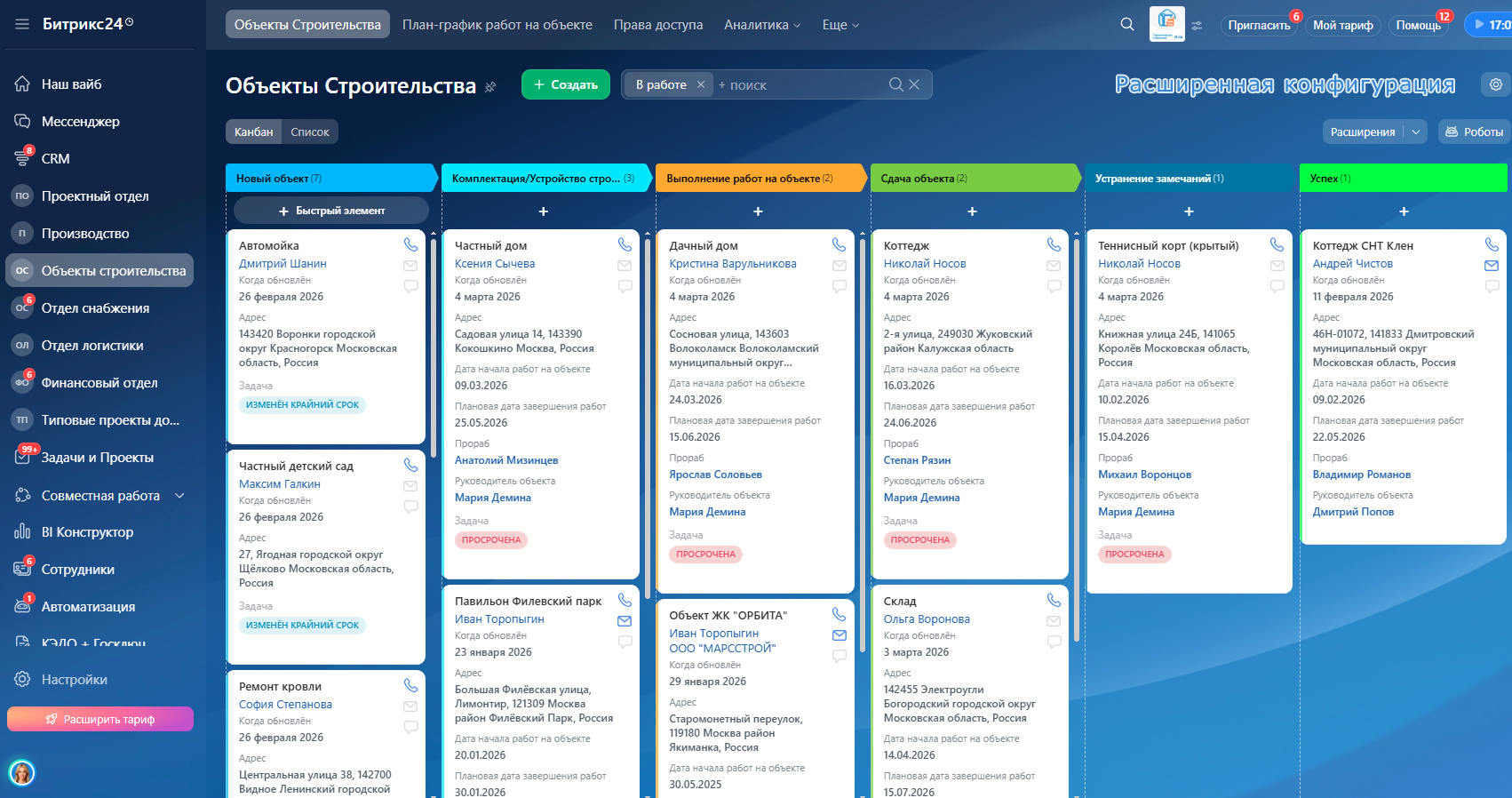Open the Частный детский сад card title
Screen dimensions: 1512x798
(296, 466)
